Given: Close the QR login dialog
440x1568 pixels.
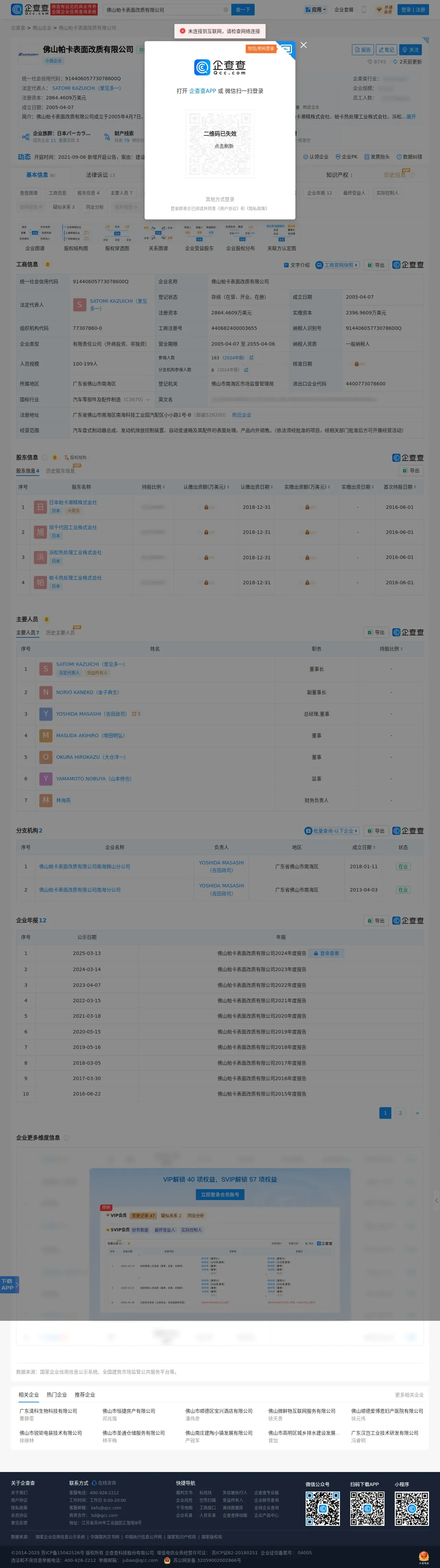Looking at the screenshot, I should pyautogui.click(x=304, y=45).
